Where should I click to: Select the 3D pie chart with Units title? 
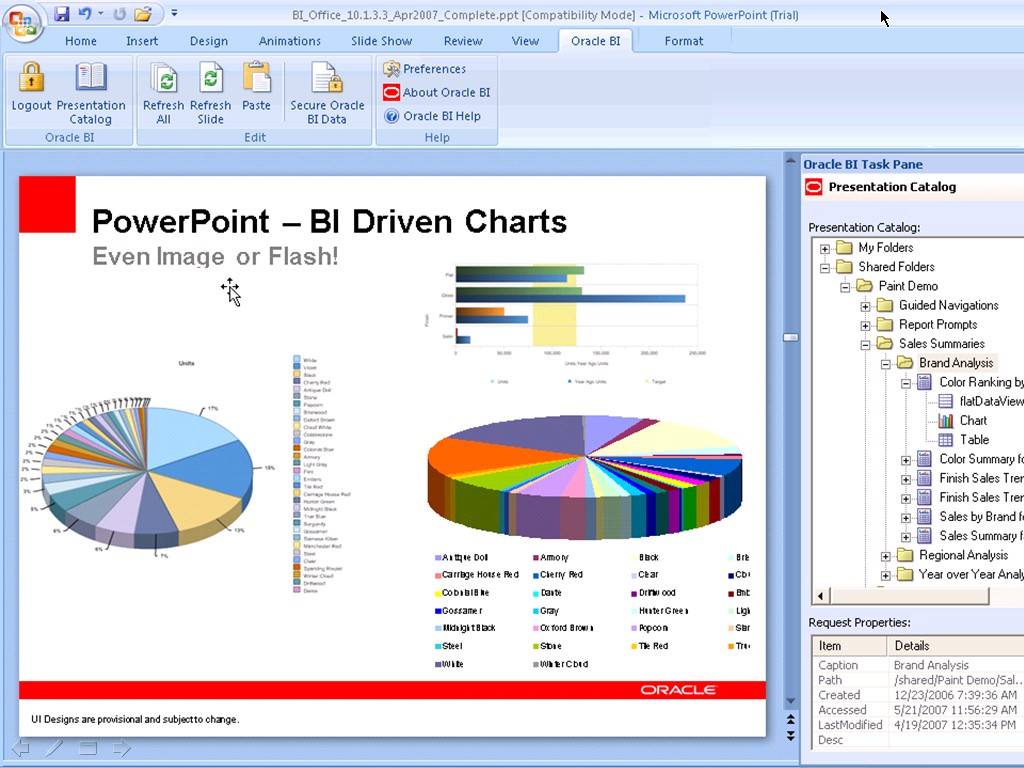point(149,474)
